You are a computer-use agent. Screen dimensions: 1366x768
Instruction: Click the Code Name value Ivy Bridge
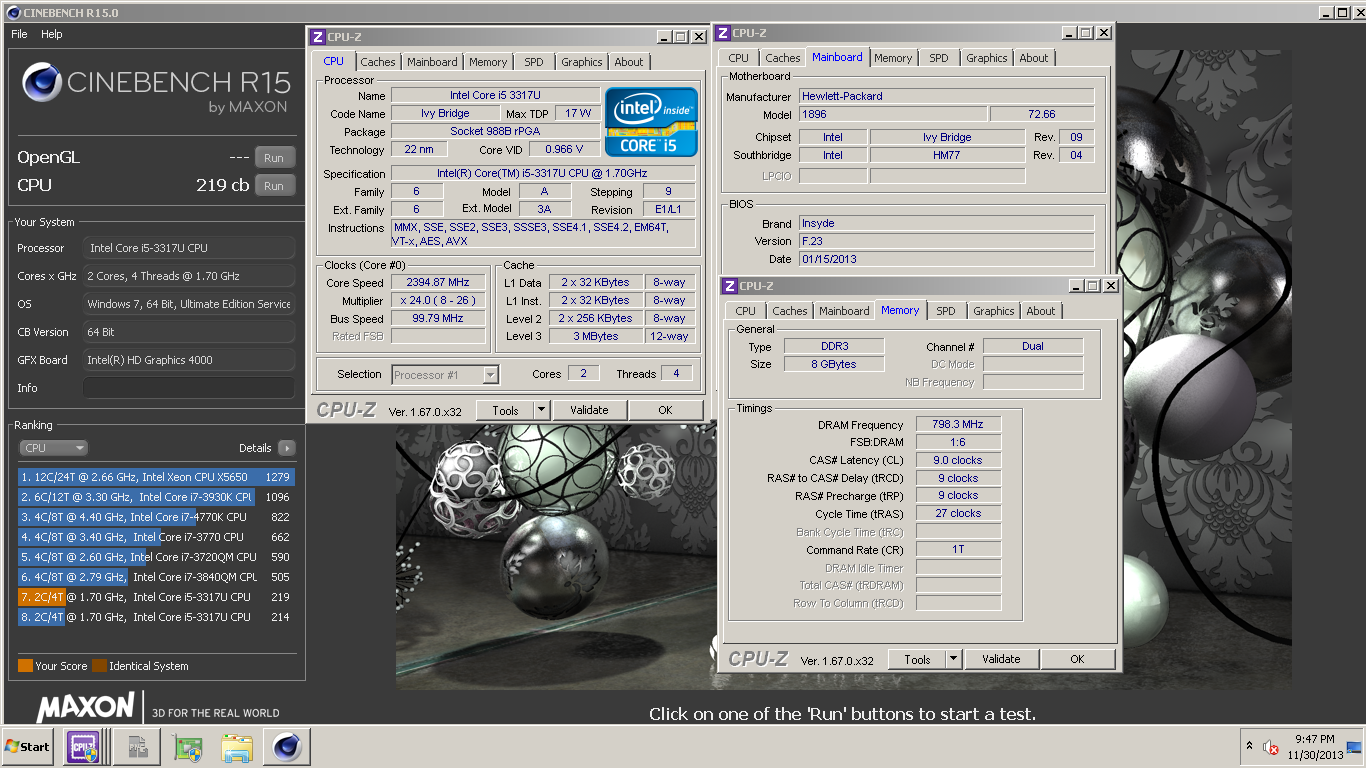pos(446,114)
